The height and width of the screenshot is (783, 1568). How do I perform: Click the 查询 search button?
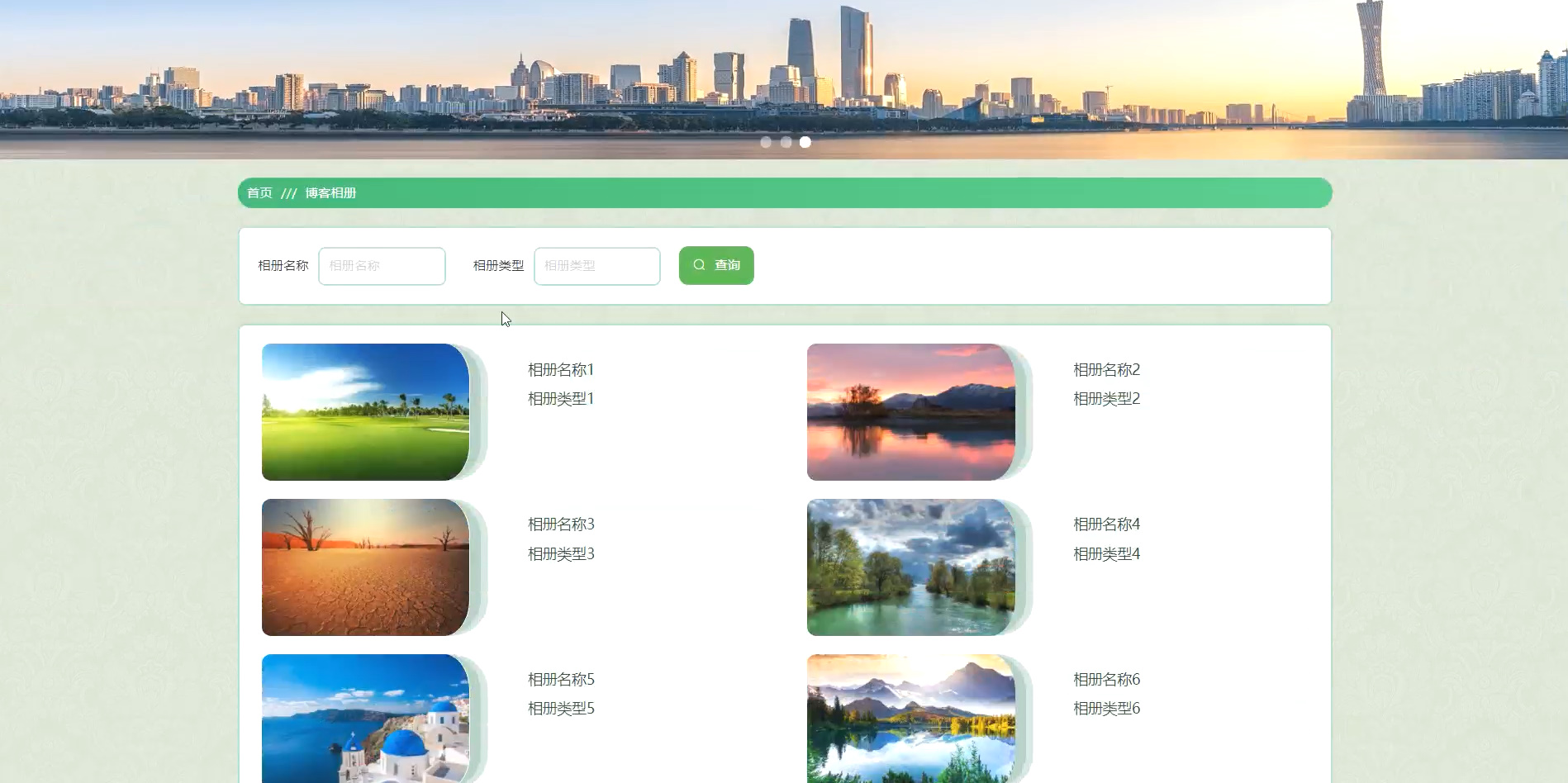pos(716,265)
